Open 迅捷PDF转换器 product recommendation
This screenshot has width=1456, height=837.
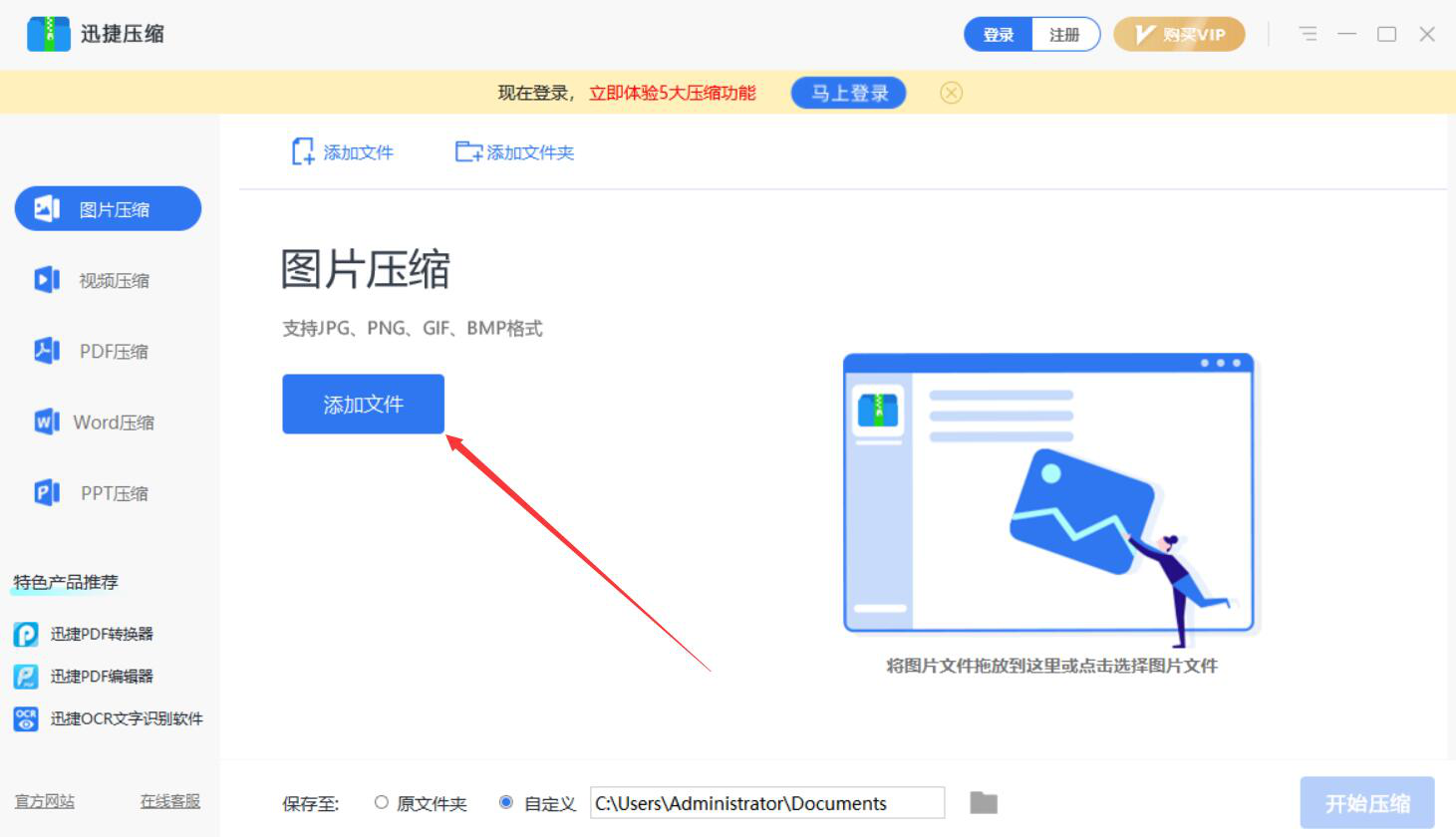click(84, 634)
